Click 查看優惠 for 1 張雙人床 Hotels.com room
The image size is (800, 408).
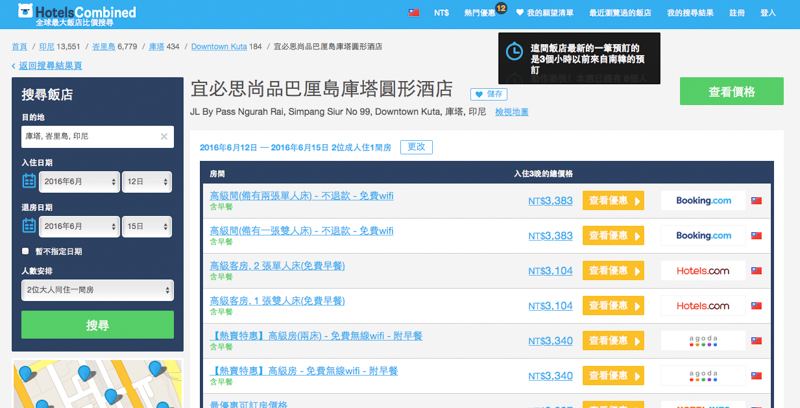pos(613,306)
